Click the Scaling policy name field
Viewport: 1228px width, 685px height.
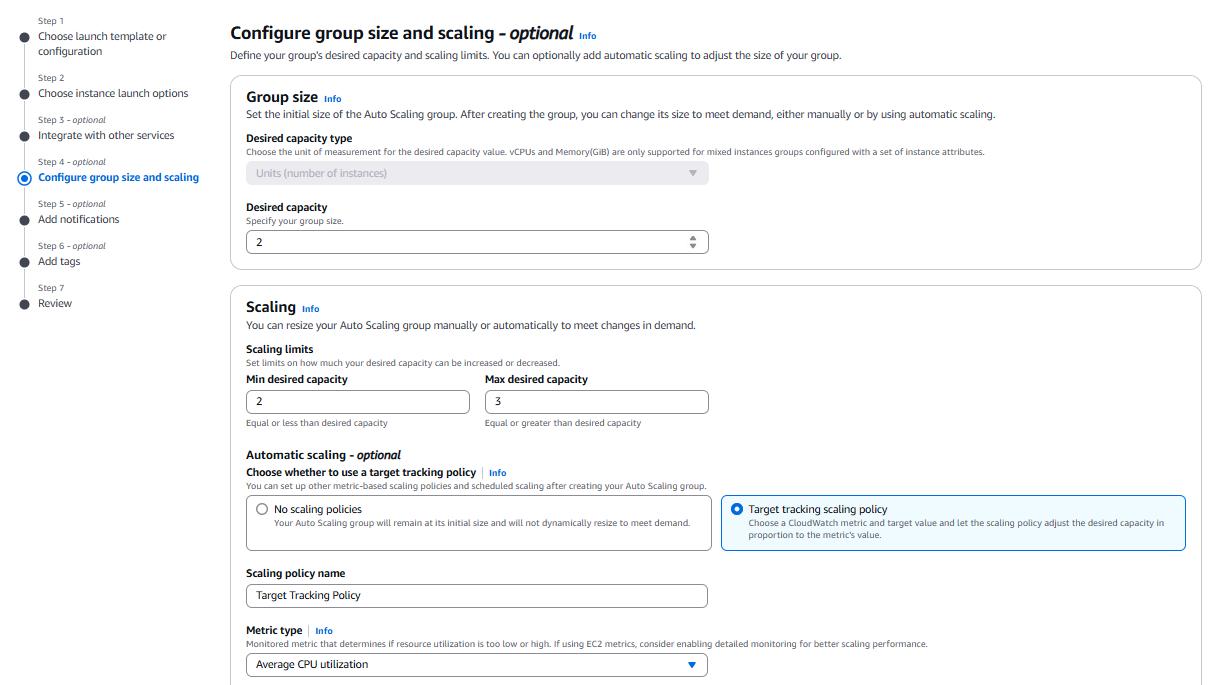[x=476, y=596]
